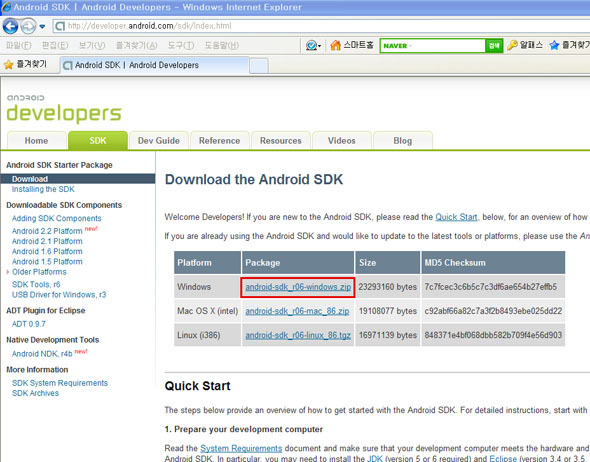Open Android 2.1 Platform link
The image size is (590, 462).
coord(47,241)
